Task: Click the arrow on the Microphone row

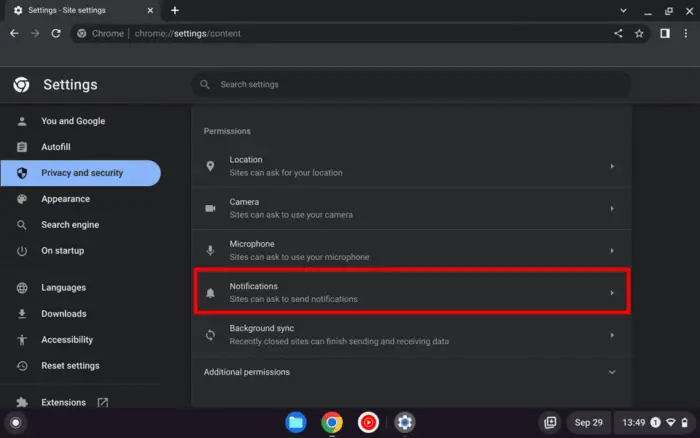Action: 612,251
